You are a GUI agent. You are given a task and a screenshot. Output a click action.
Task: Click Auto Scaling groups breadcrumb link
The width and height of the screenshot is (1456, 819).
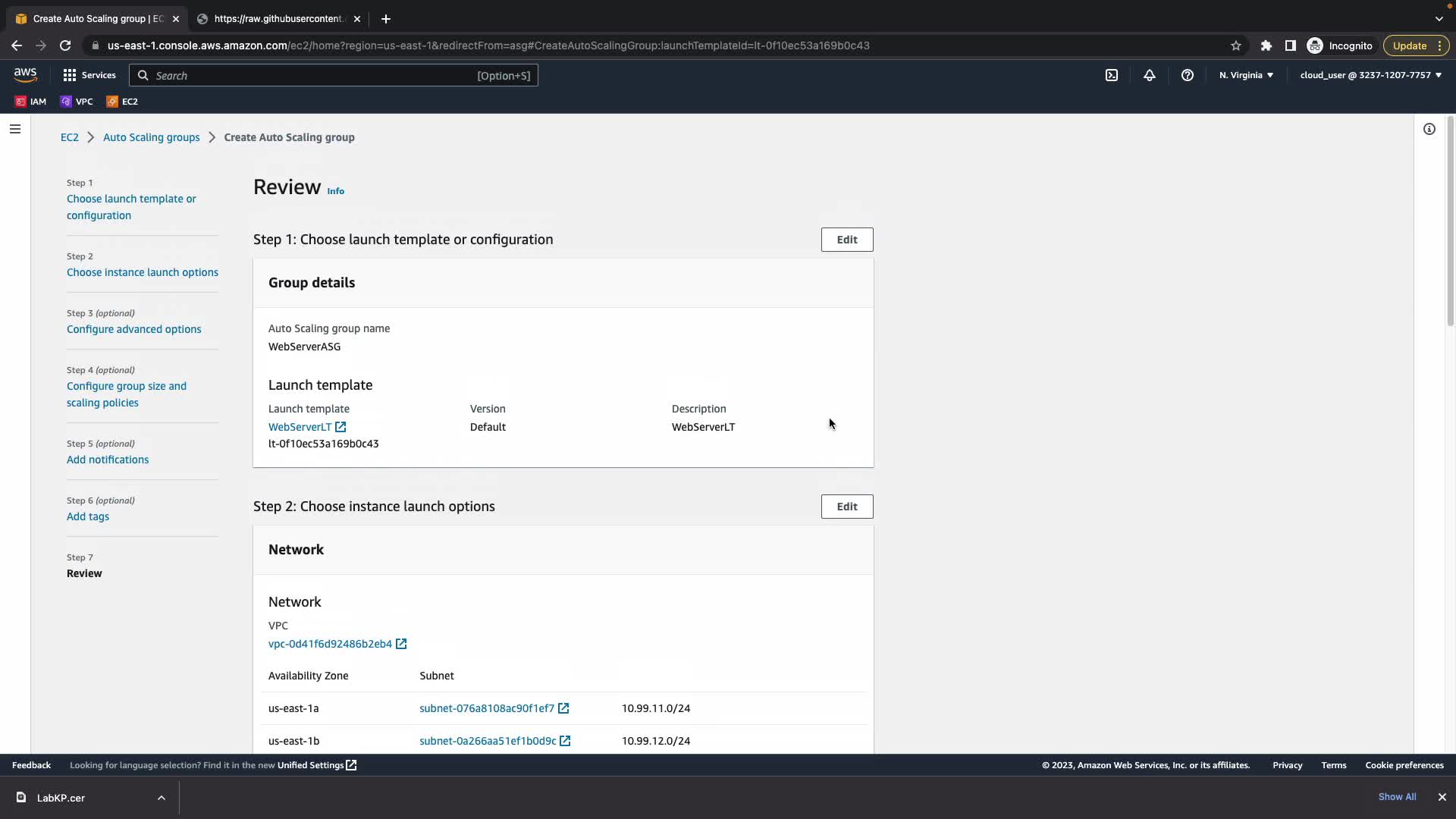[x=151, y=137]
